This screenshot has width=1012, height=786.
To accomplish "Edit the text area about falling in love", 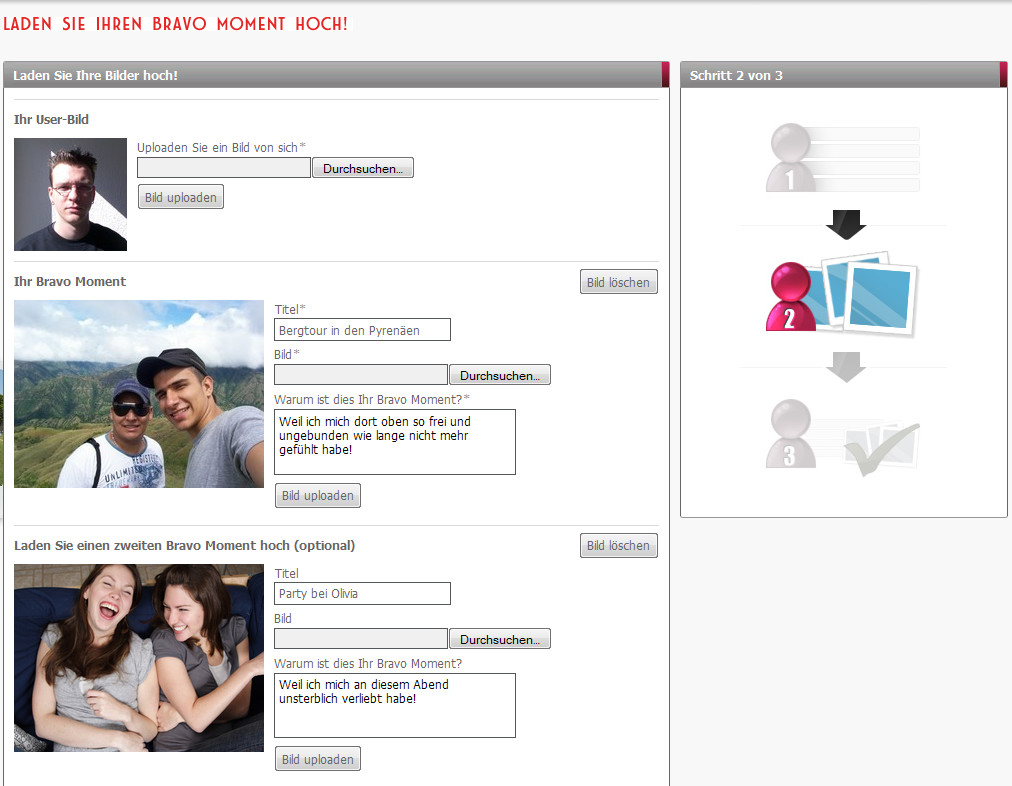I will 395,705.
